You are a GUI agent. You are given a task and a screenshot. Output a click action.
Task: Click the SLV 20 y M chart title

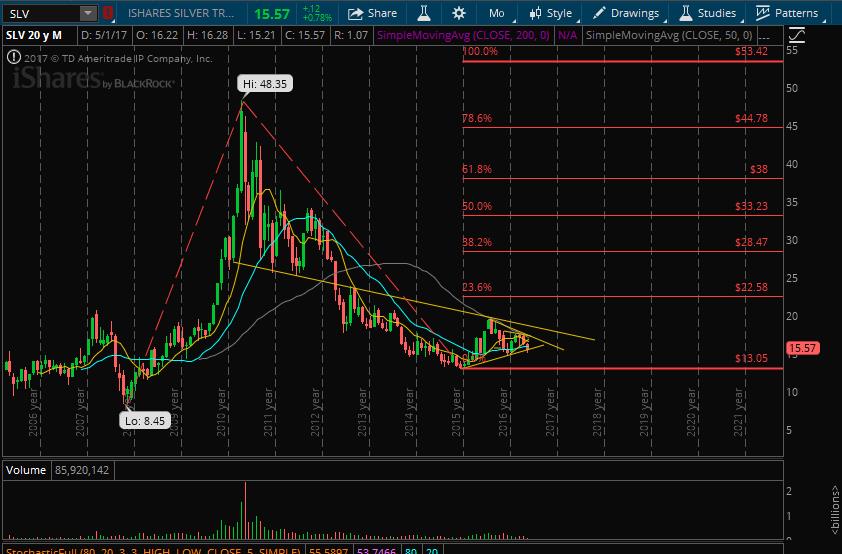pyautogui.click(x=33, y=35)
